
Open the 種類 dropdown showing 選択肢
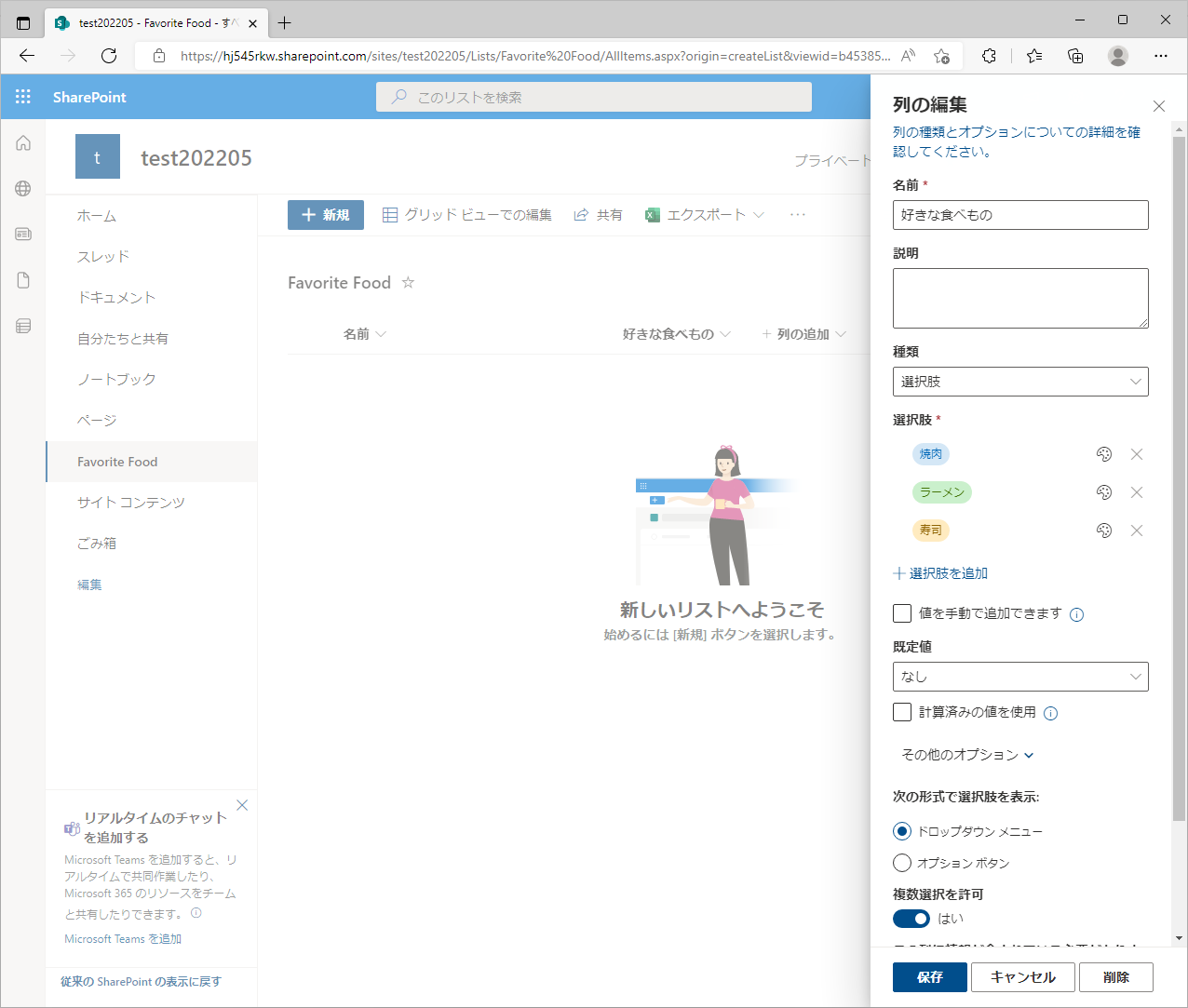[1020, 382]
